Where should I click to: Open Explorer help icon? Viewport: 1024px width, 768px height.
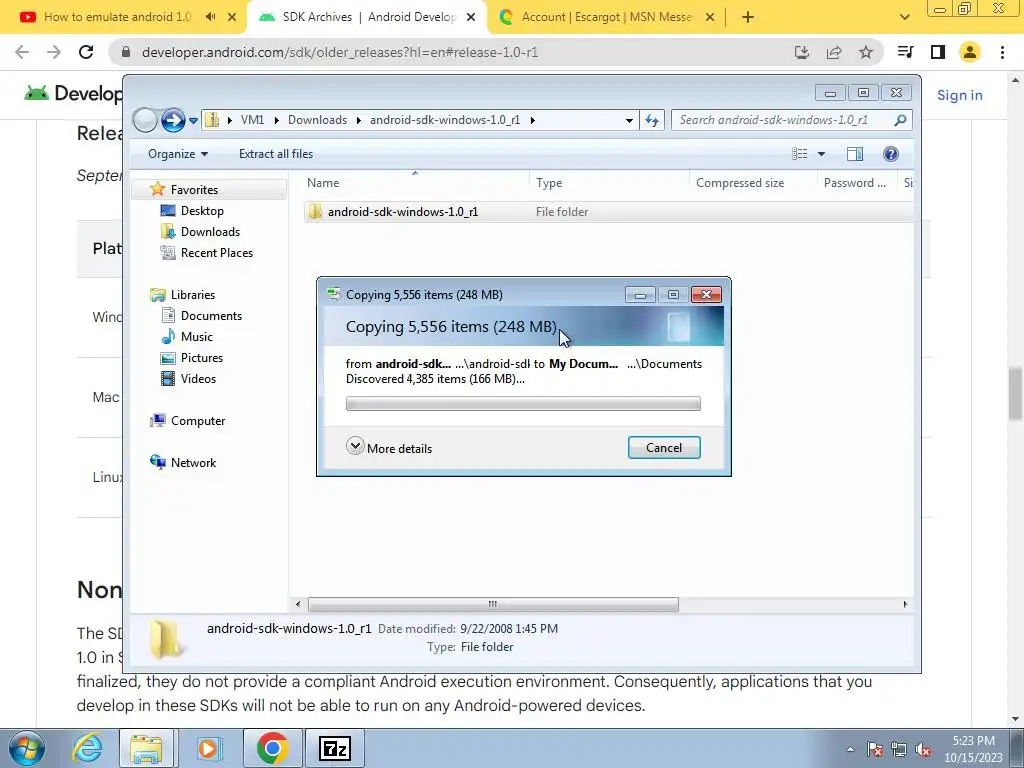click(x=891, y=154)
